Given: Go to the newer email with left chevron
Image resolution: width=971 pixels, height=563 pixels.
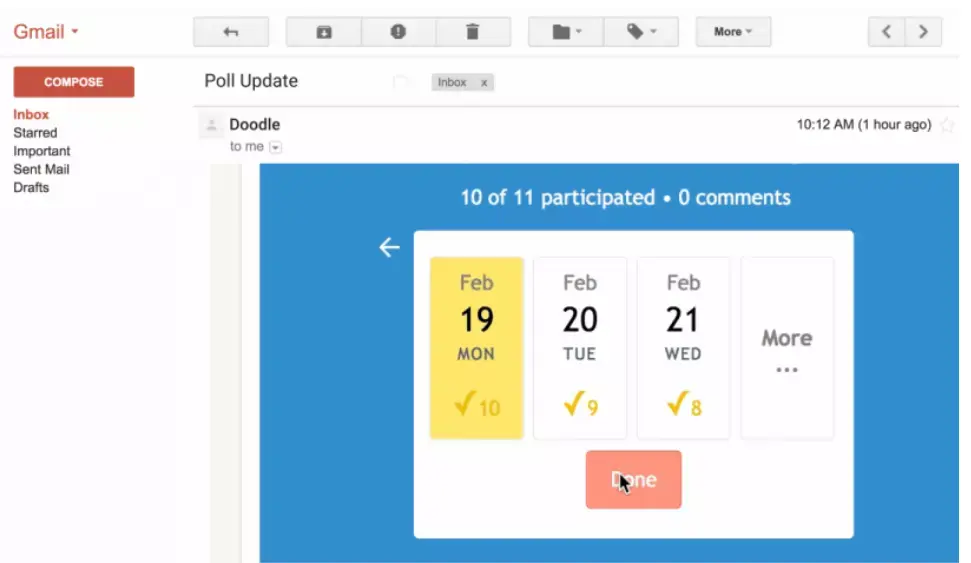Looking at the screenshot, I should 886,32.
